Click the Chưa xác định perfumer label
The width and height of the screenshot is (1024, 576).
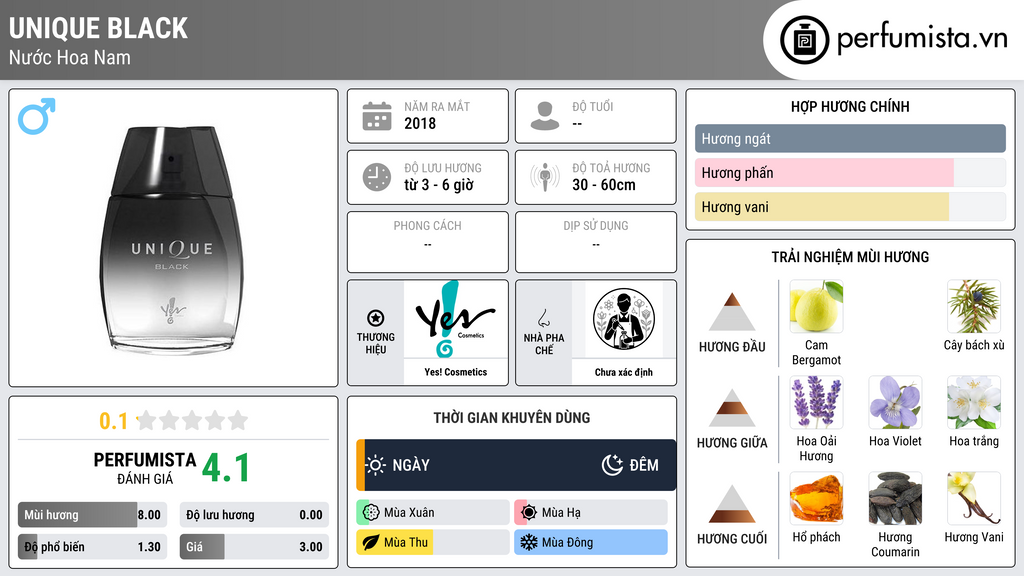pos(624,372)
